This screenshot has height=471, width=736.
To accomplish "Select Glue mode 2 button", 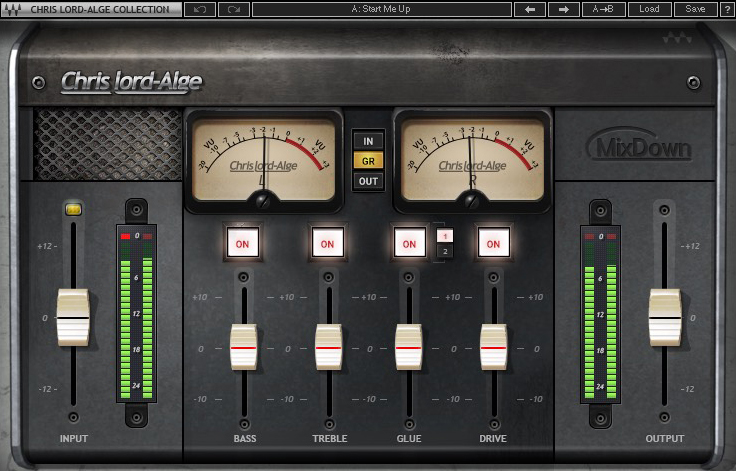I will [445, 251].
